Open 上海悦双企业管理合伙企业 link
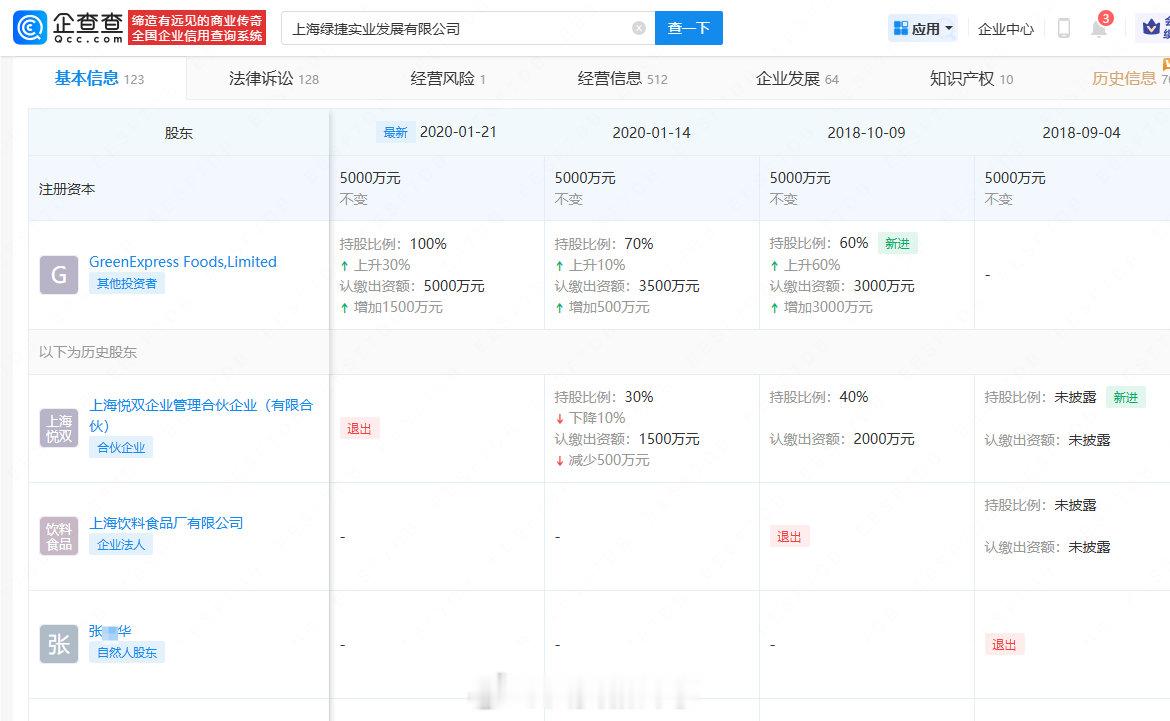Viewport: 1170px width, 721px height. pos(201,415)
